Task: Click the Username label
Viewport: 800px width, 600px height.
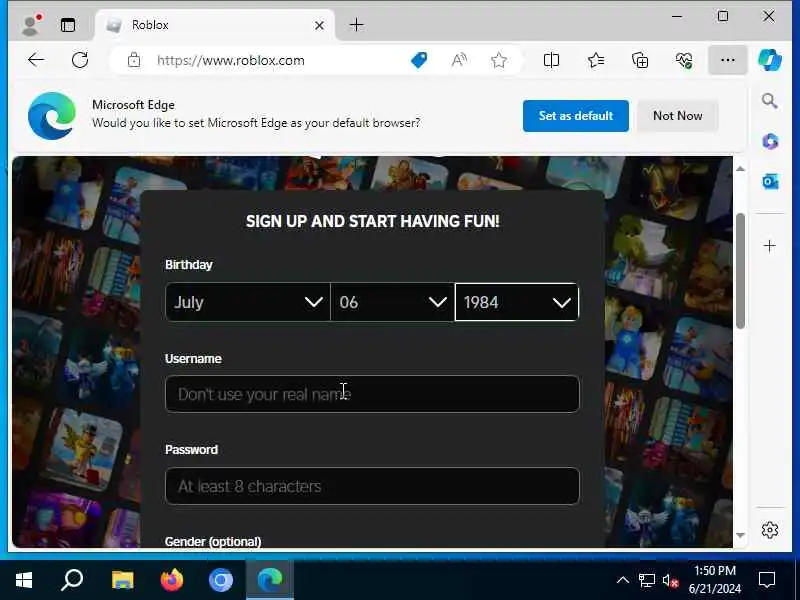Action: point(193,359)
